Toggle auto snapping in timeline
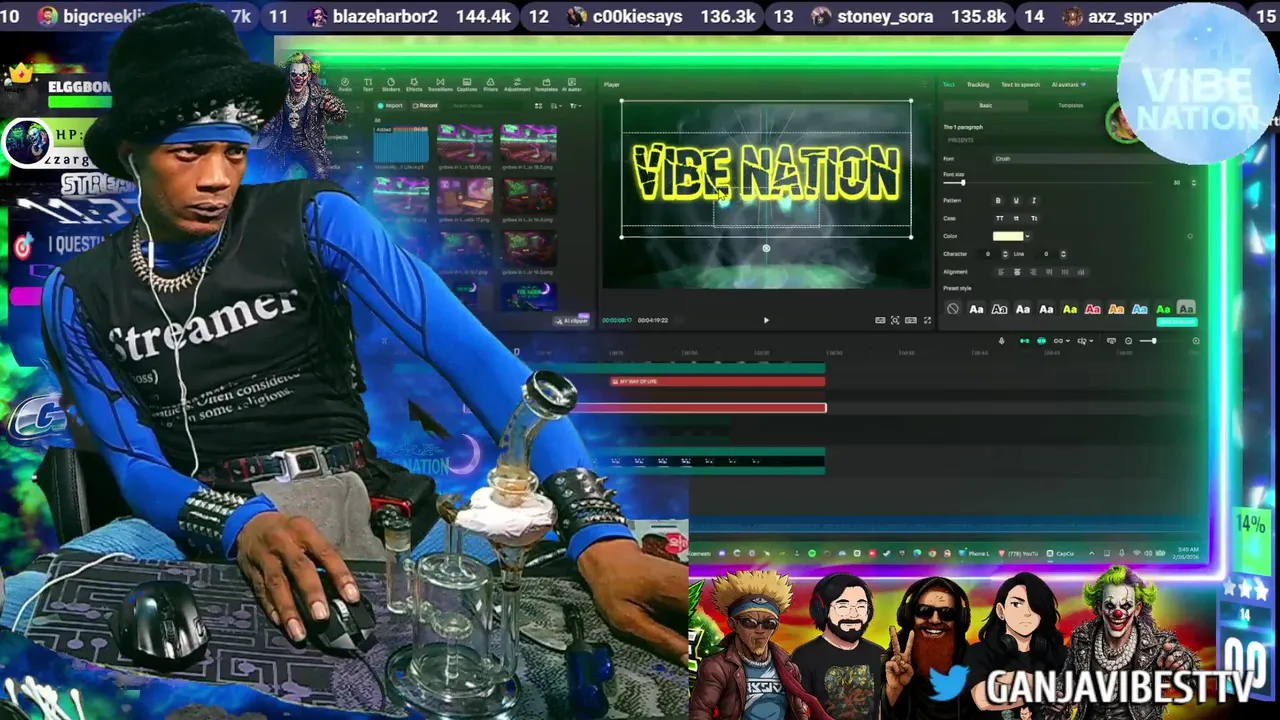This screenshot has width=1280, height=720. (1041, 341)
